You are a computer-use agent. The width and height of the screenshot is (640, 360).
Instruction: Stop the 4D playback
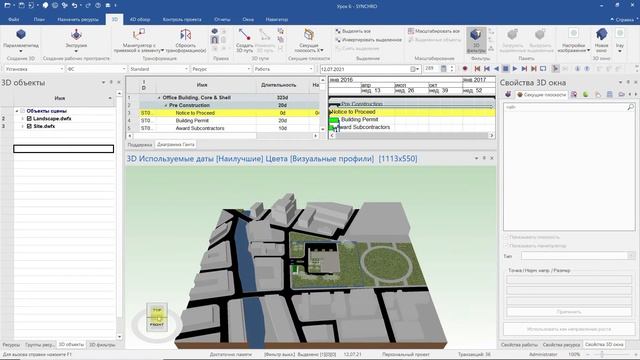(505, 69)
